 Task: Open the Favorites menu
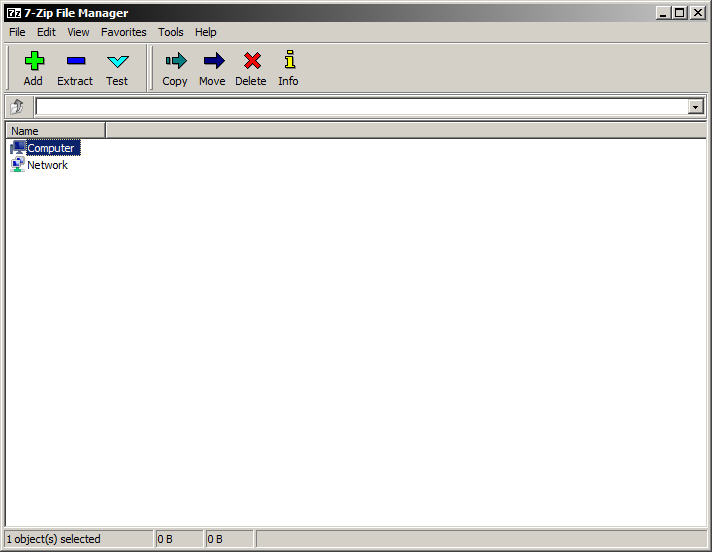click(x=124, y=32)
